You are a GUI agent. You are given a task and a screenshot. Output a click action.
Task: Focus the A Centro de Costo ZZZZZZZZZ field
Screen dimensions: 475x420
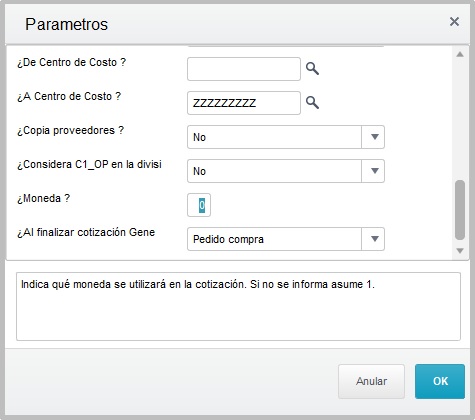(244, 103)
